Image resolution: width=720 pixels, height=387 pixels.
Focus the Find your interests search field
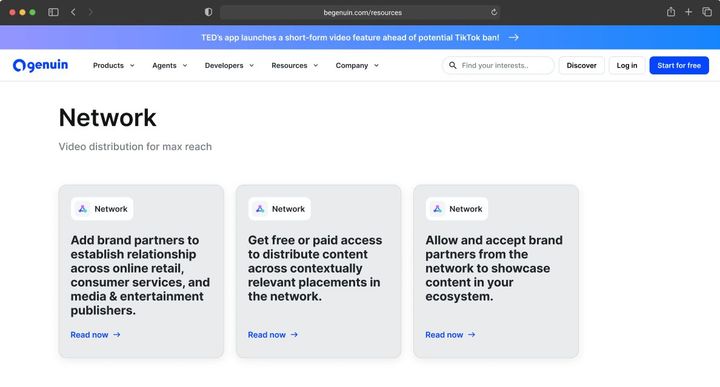point(498,65)
